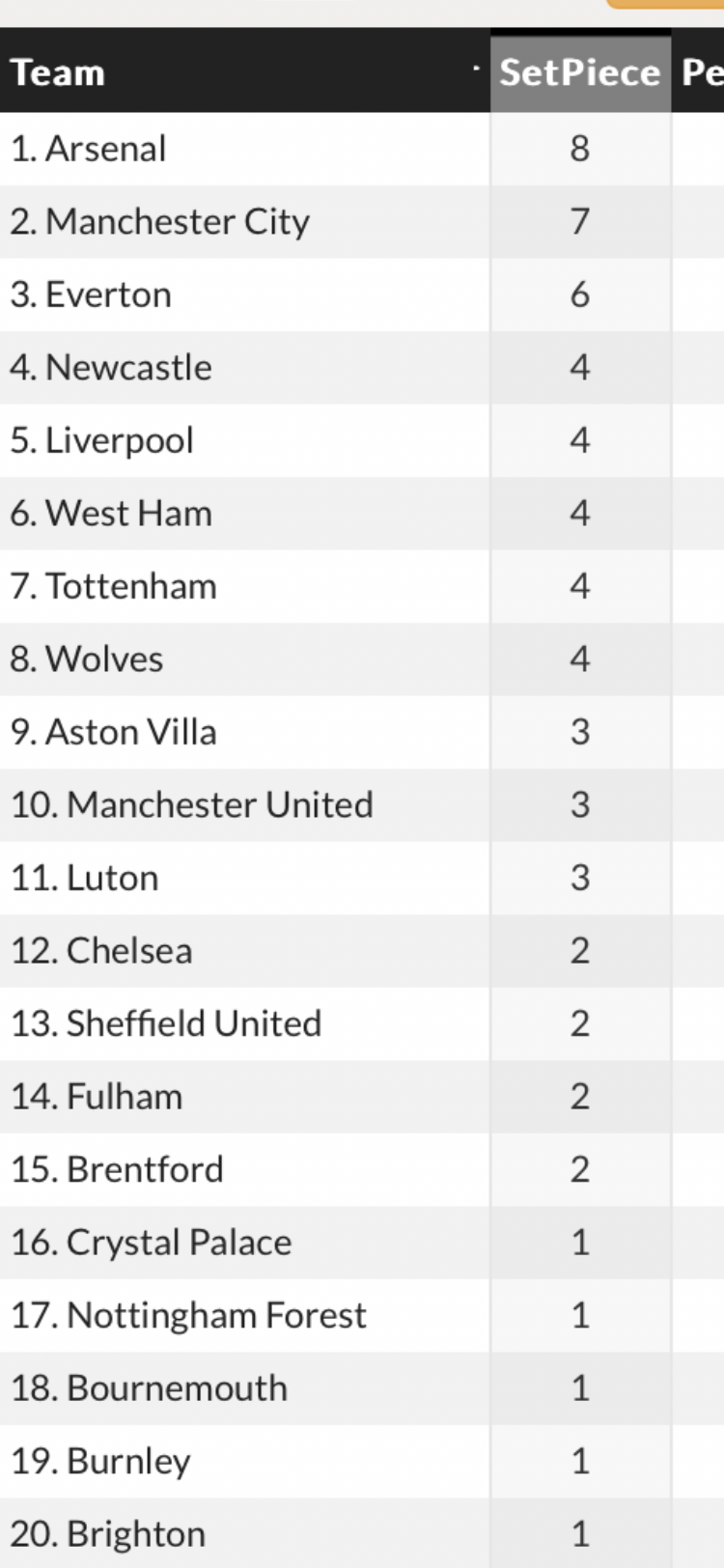Click Arsenal's SetPiece value of 8
Screen dimensions: 724x1568
580,149
